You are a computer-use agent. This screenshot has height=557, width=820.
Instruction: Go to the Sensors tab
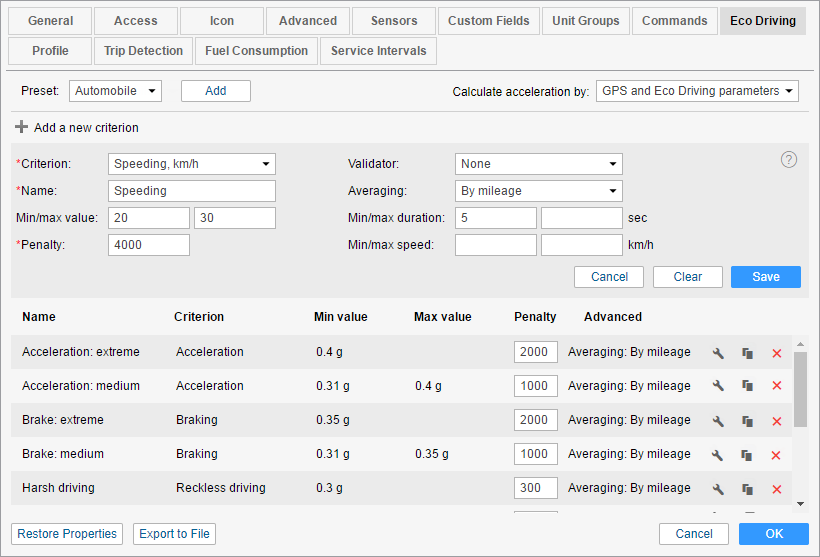394,21
